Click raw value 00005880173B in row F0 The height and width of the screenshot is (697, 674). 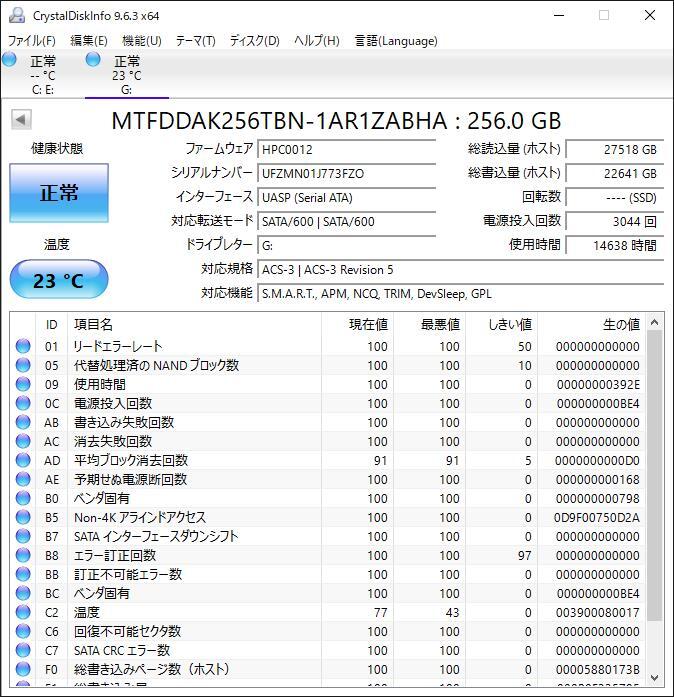click(x=598, y=669)
